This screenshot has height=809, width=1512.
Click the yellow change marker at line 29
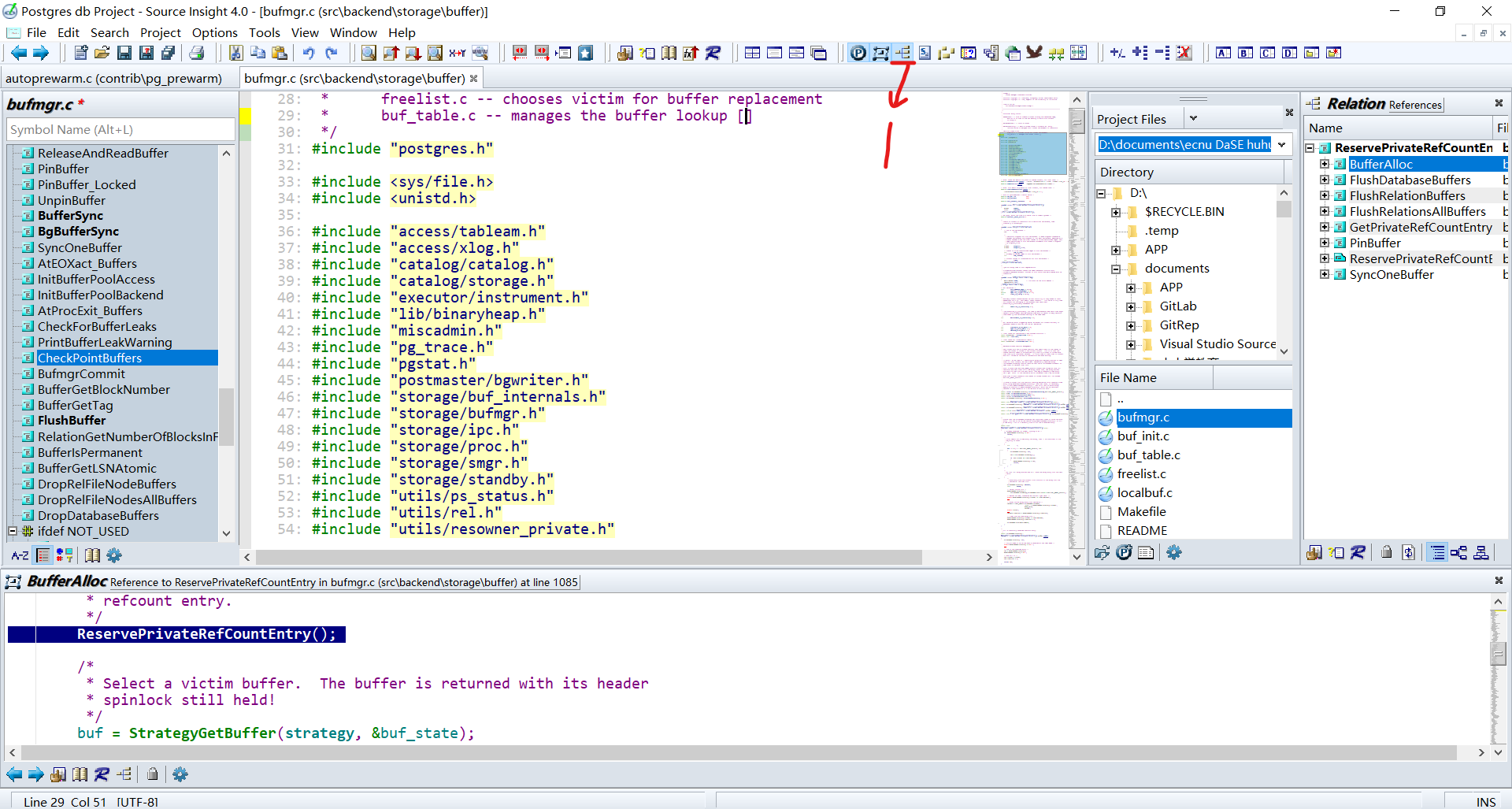point(245,116)
